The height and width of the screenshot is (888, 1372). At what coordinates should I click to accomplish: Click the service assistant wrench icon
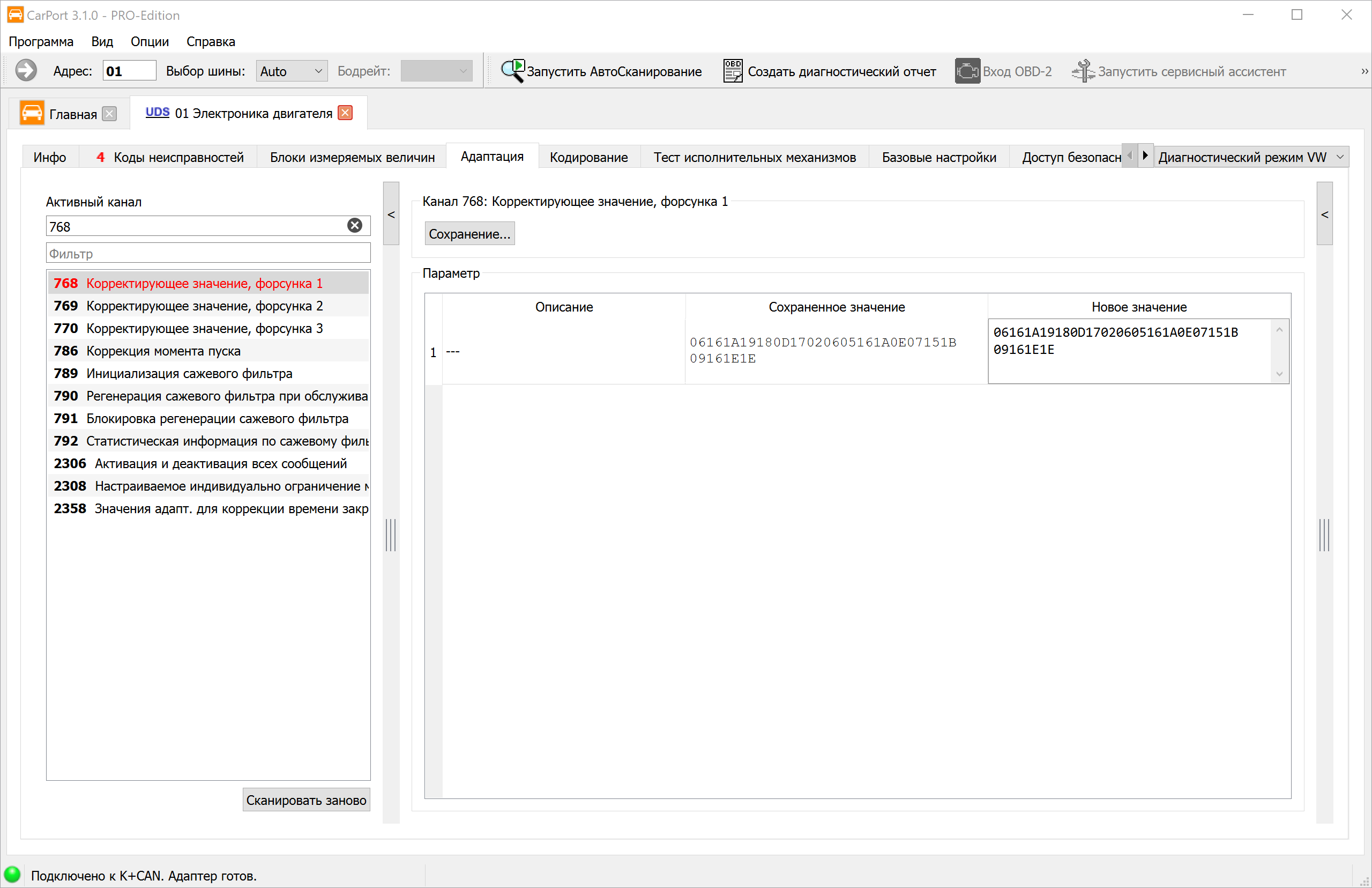pyautogui.click(x=1083, y=71)
